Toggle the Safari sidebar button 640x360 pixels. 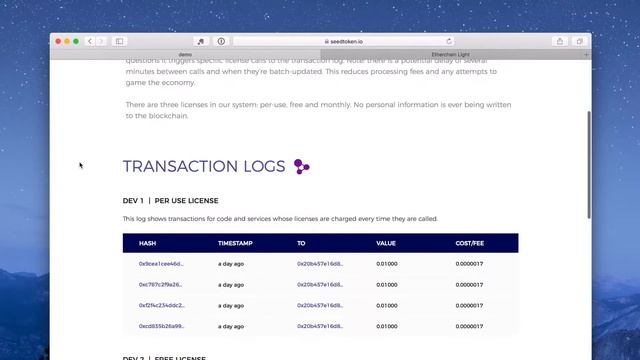(x=119, y=41)
